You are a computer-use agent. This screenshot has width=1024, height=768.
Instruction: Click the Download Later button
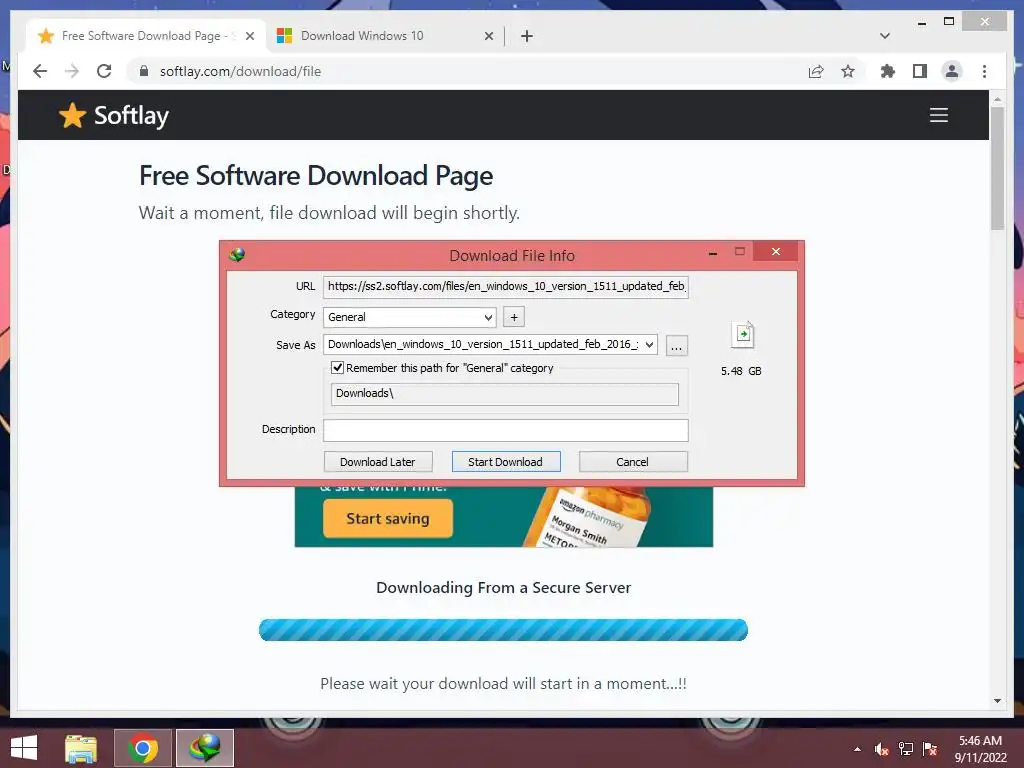(377, 462)
